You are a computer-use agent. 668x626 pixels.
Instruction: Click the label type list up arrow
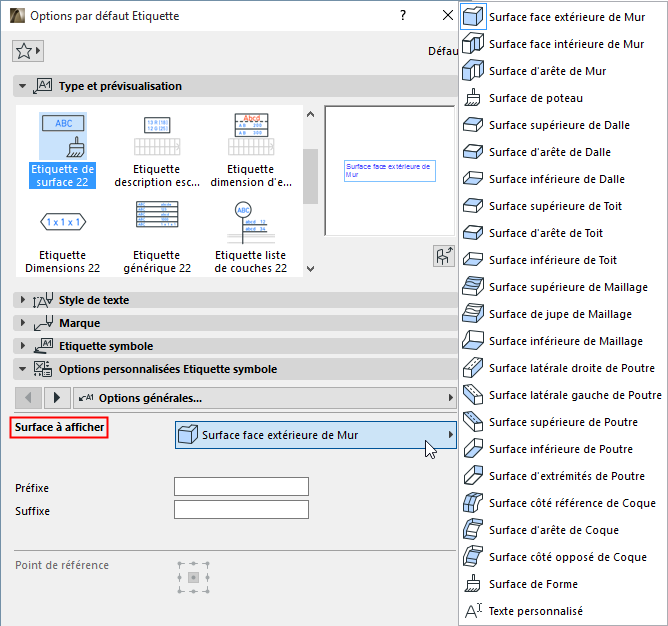(311, 114)
